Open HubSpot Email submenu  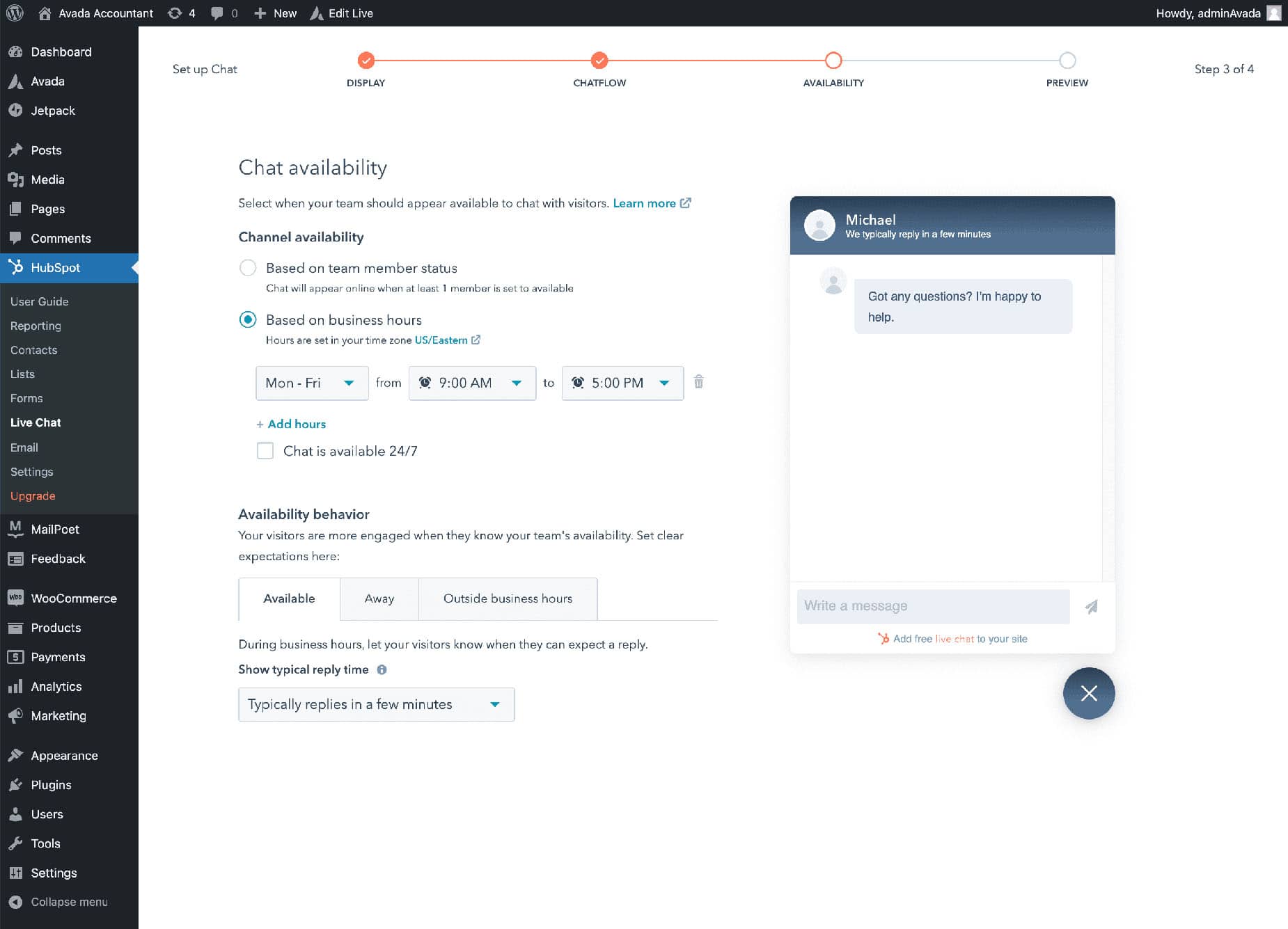coord(24,447)
